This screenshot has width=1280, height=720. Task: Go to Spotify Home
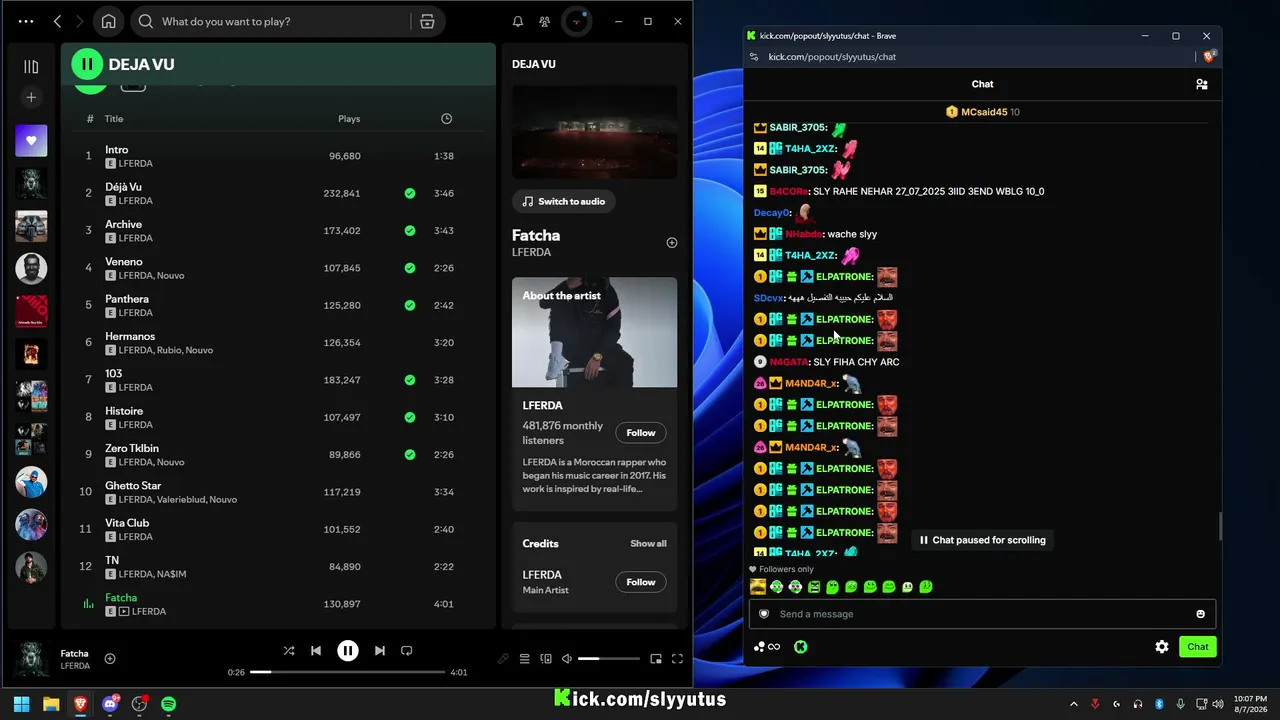(x=109, y=21)
